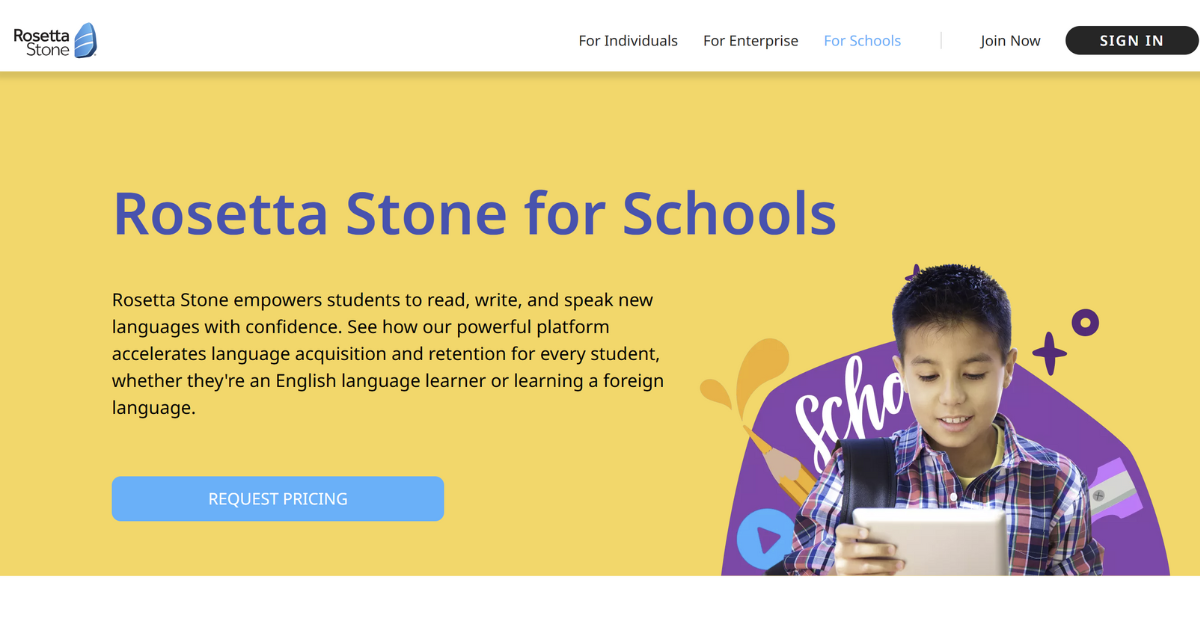Click the REQUEST PRICING button
The width and height of the screenshot is (1200, 628).
coord(278,499)
